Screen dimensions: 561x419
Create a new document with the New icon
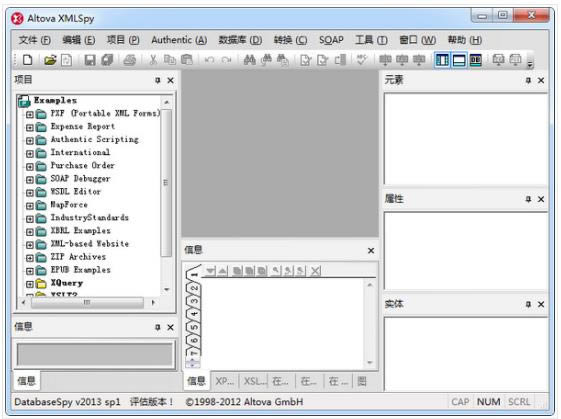(x=28, y=60)
